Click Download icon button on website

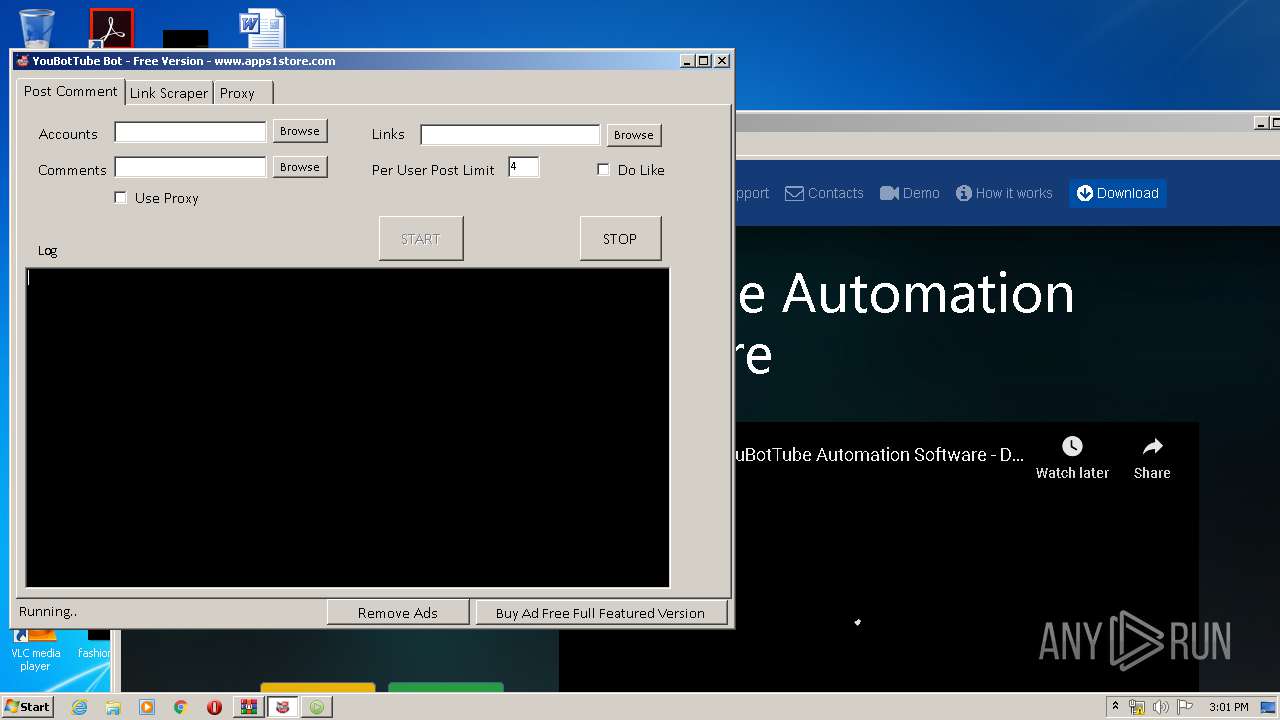point(1117,193)
